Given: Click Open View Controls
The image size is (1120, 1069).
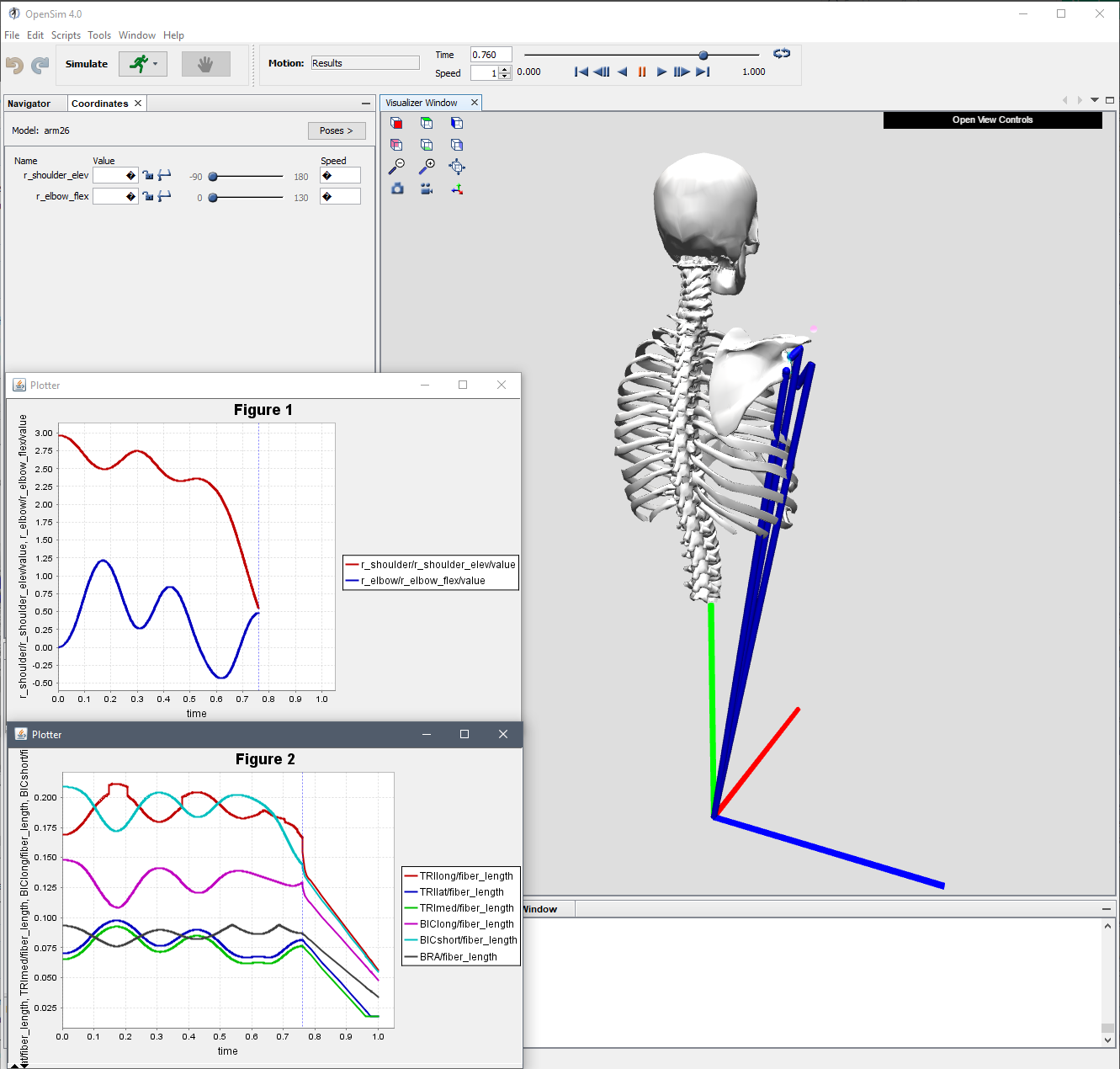Looking at the screenshot, I should point(991,120).
